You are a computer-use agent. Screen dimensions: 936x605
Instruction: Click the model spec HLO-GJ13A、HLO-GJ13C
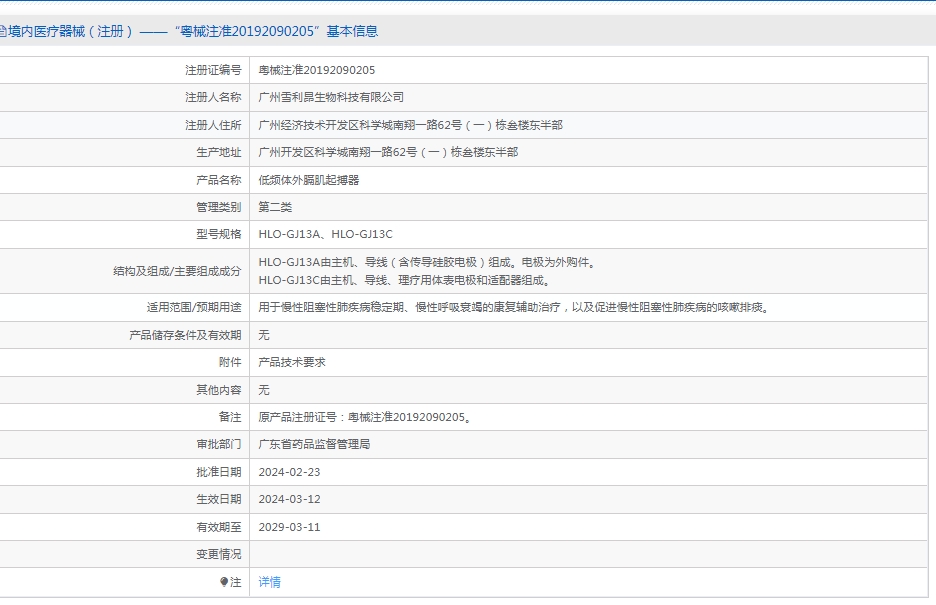tap(326, 234)
